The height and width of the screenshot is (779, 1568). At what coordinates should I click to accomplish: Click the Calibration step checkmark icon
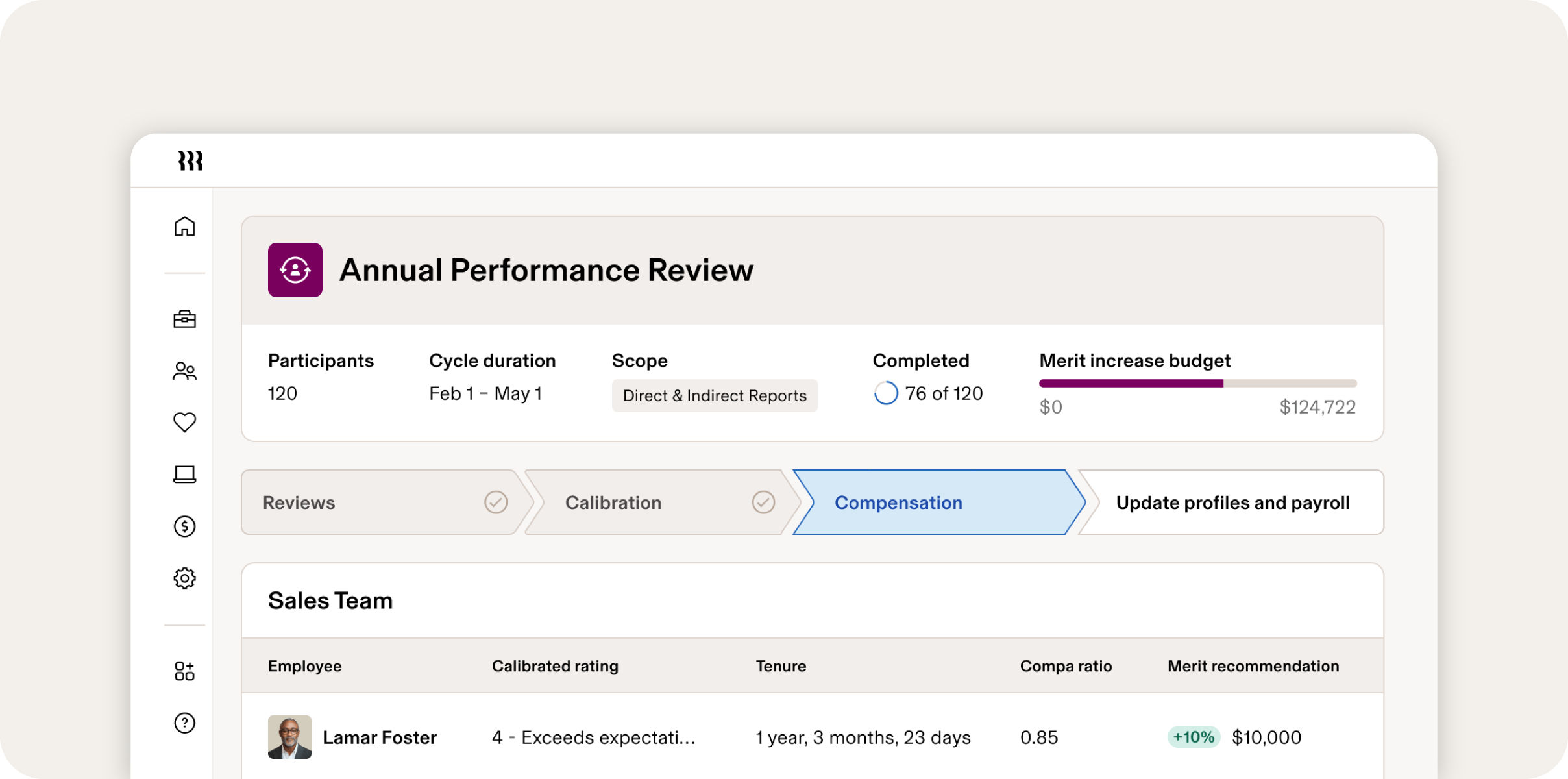[x=763, y=502]
